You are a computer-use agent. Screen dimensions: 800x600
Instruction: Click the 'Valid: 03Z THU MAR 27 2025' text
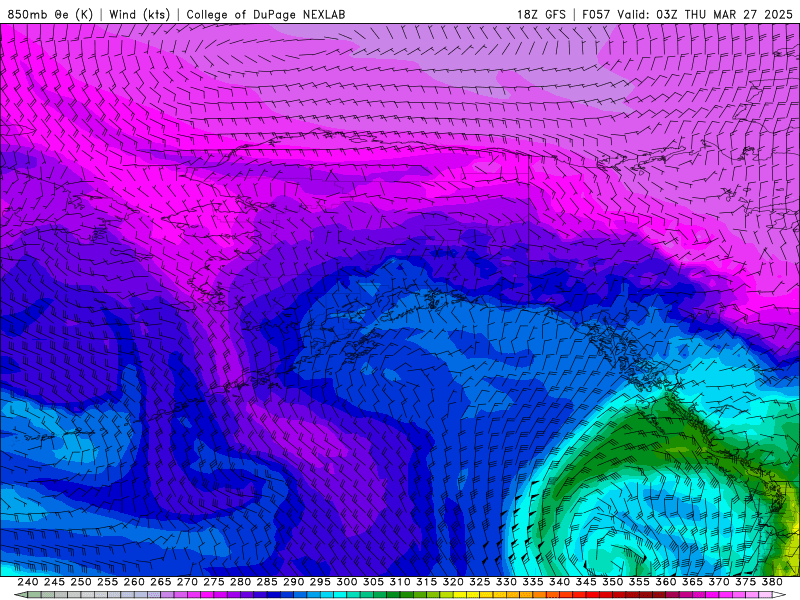tap(705, 14)
